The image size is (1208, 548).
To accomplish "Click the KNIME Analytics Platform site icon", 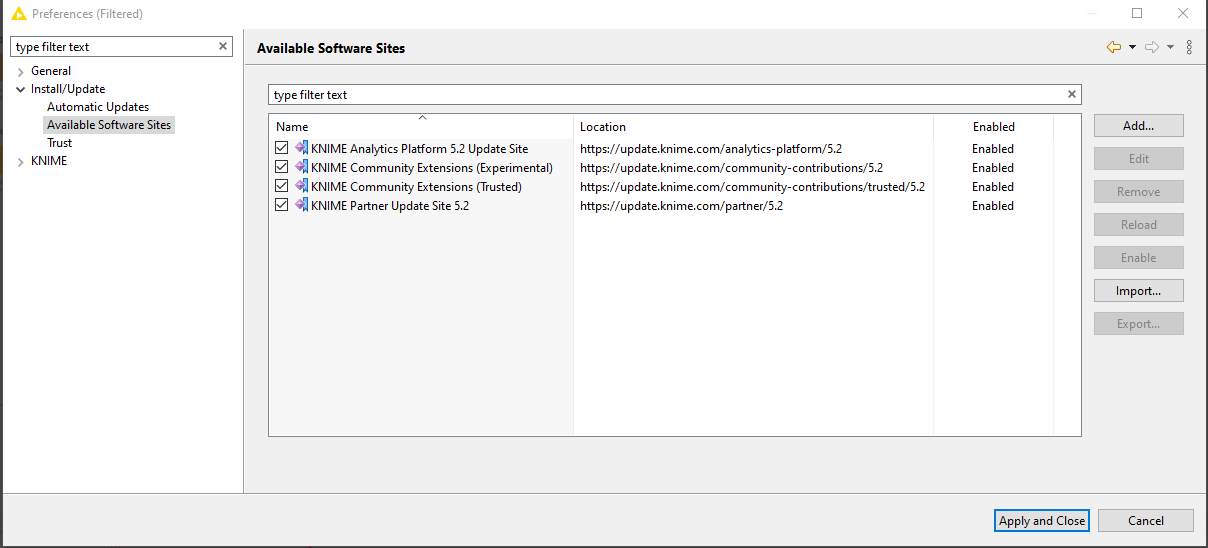I will pyautogui.click(x=302, y=148).
